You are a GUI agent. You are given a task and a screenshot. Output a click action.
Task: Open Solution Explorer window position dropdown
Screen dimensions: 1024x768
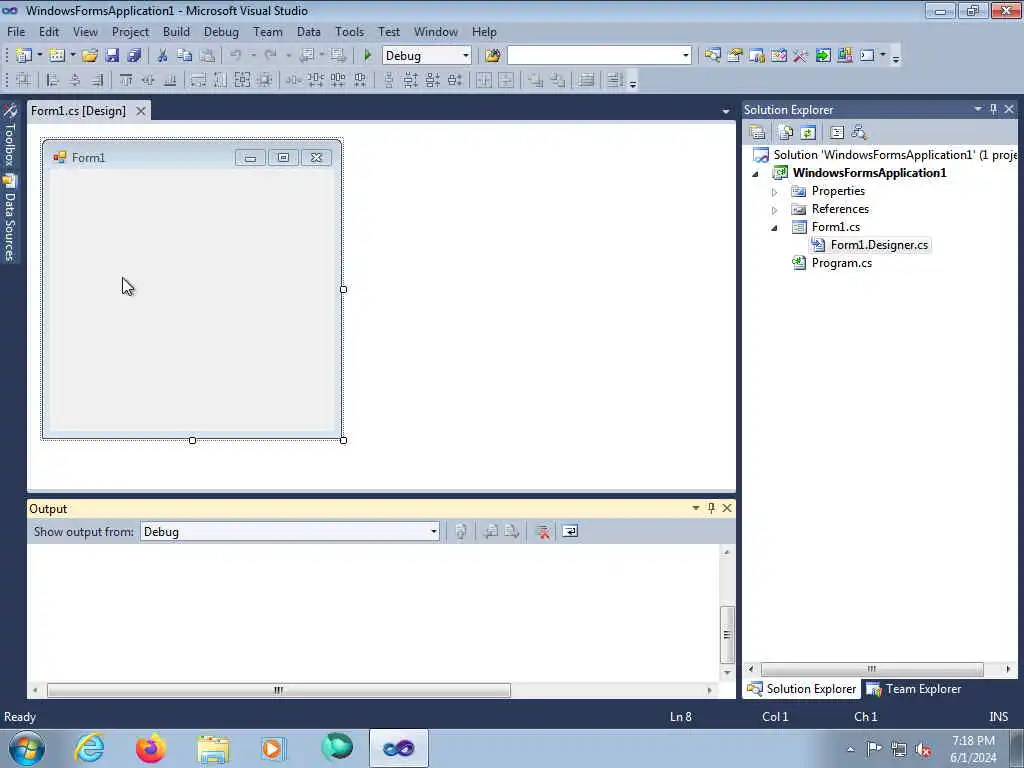pyautogui.click(x=978, y=109)
